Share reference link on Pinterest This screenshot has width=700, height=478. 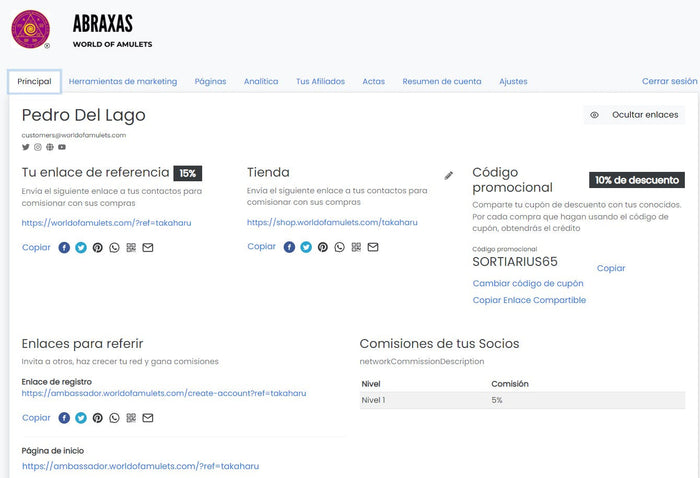point(98,247)
